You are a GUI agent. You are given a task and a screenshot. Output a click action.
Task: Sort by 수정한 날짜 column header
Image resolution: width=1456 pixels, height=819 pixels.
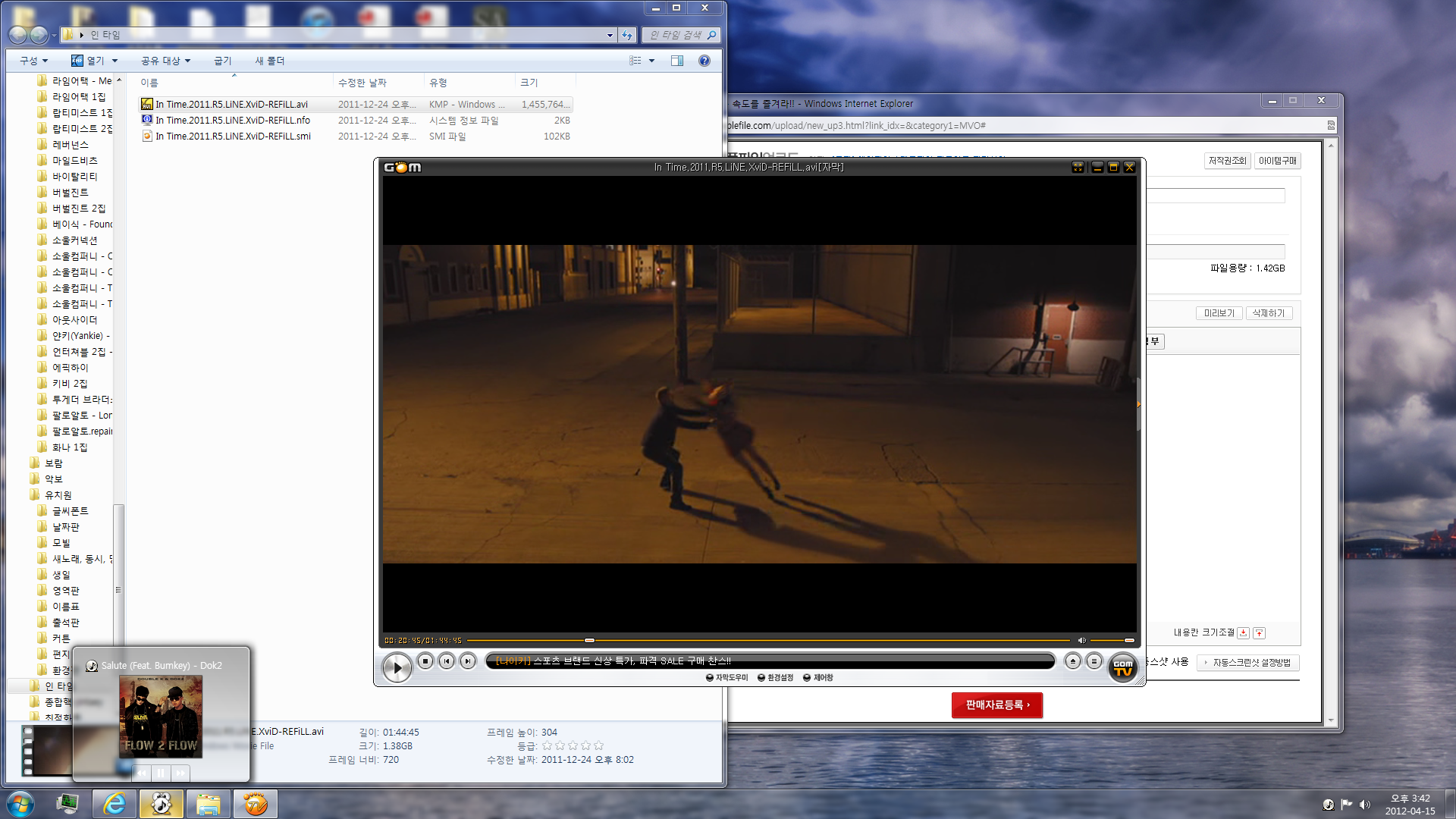click(x=378, y=83)
